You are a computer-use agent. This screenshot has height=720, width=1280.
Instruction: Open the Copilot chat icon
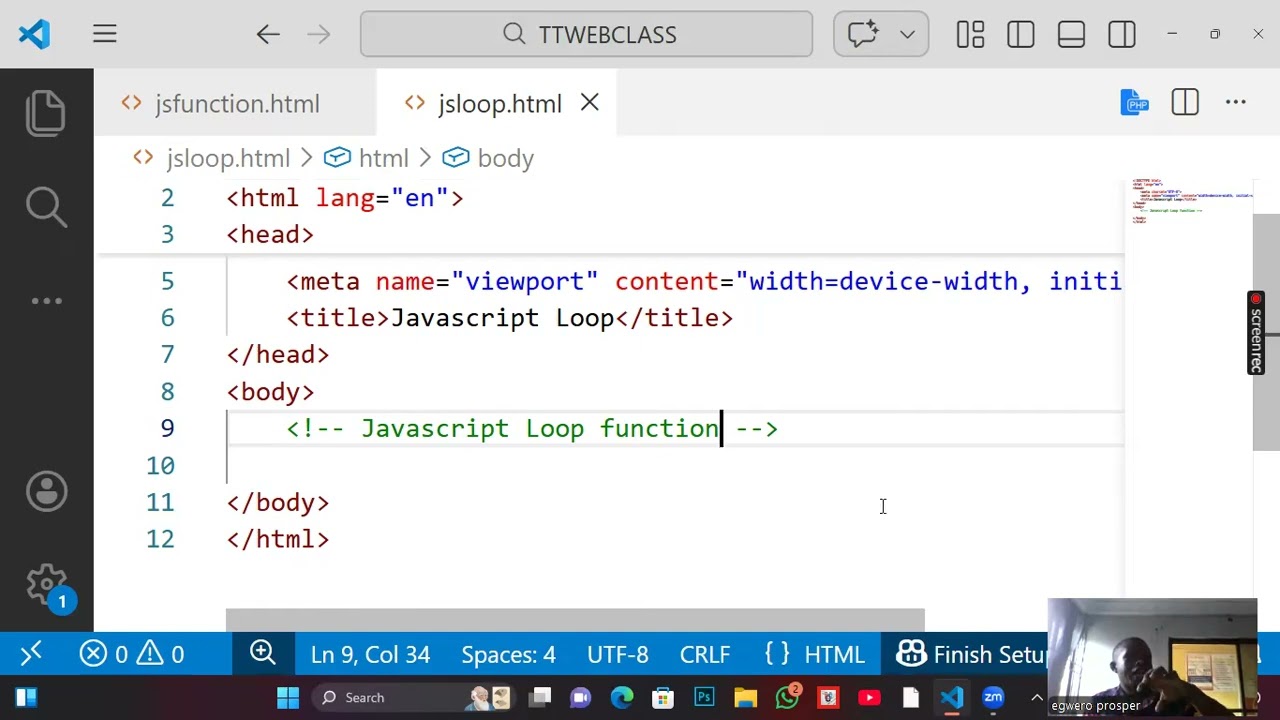click(862, 35)
